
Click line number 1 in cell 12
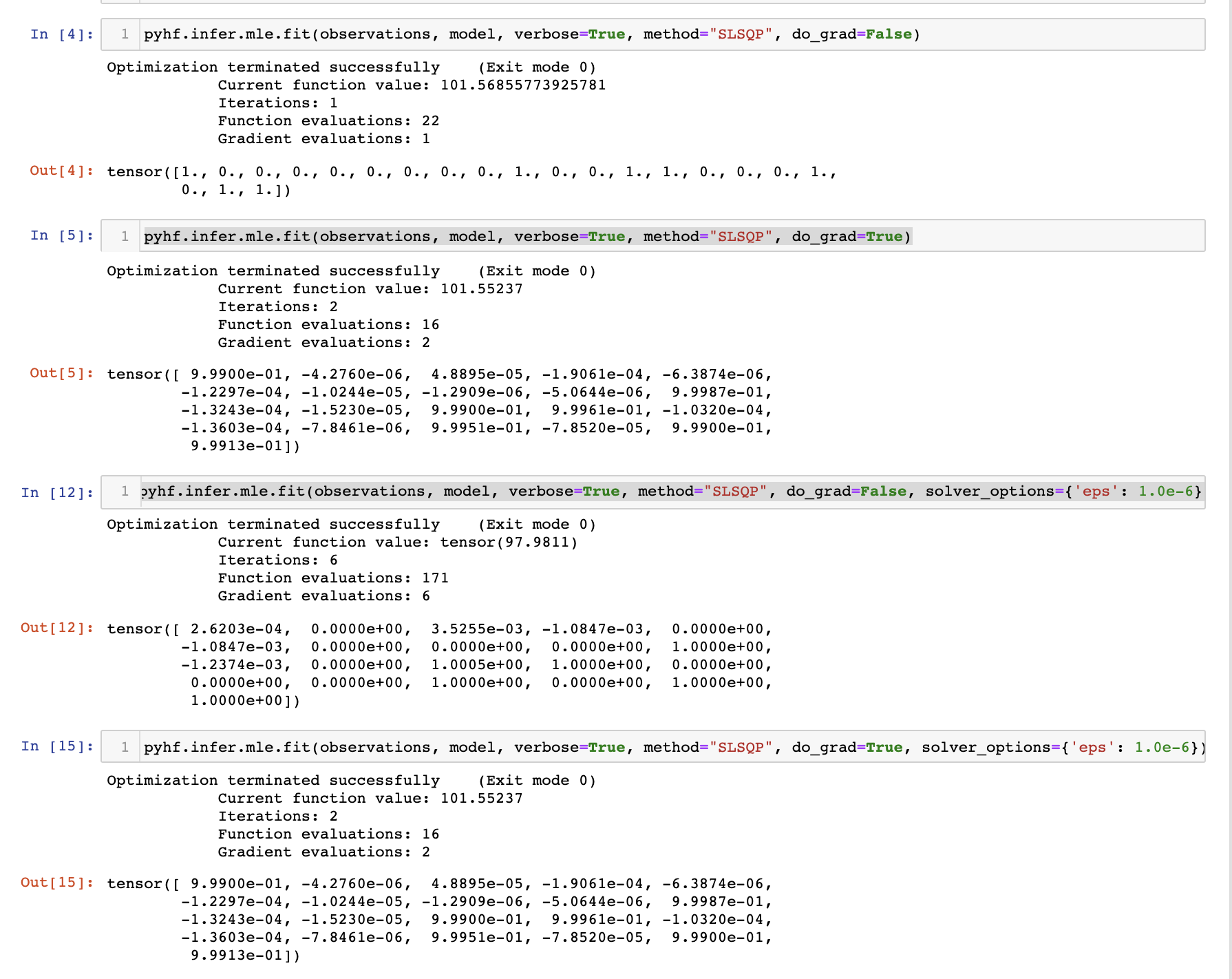click(124, 492)
